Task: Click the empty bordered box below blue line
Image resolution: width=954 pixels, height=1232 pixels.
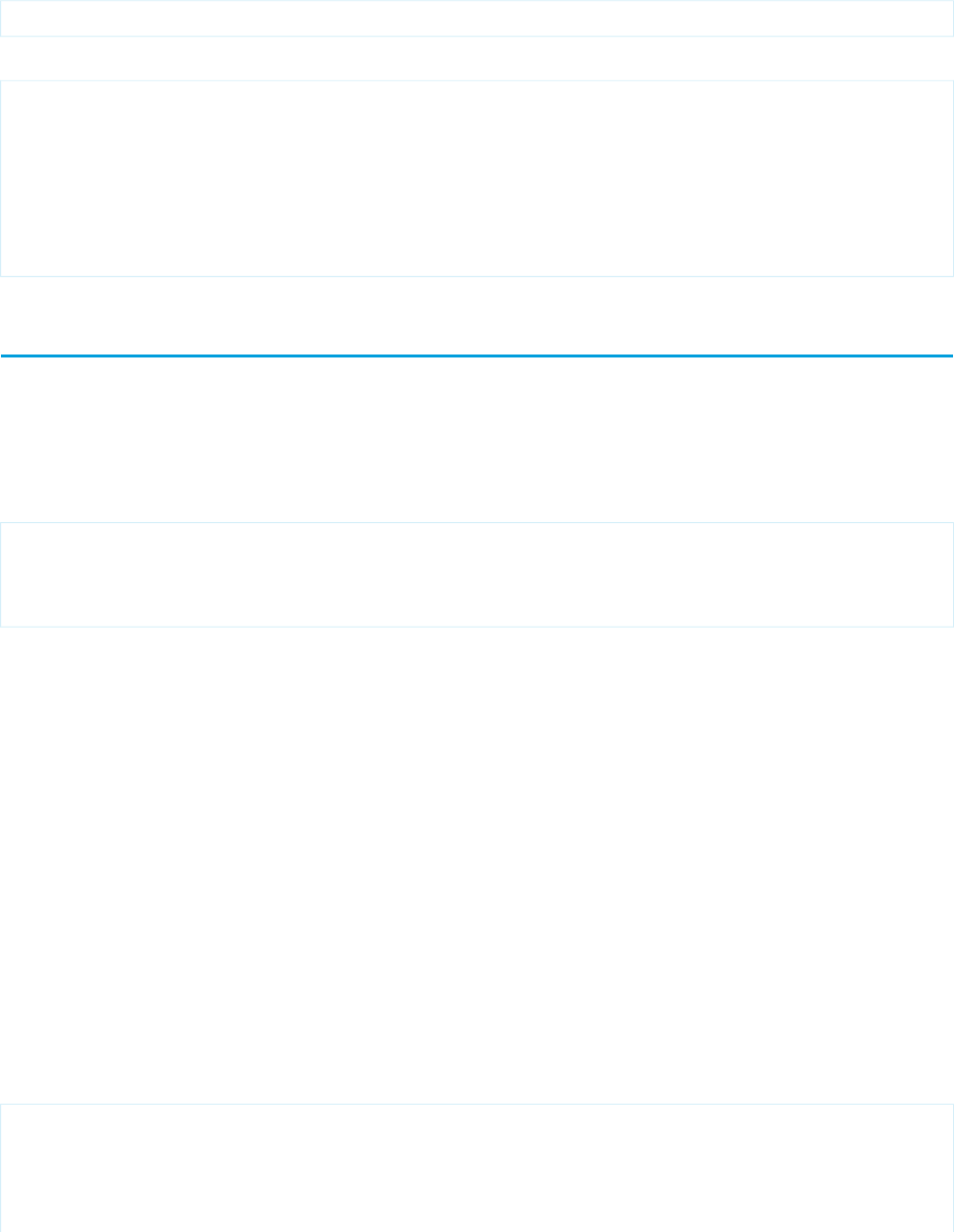Action: 477,575
